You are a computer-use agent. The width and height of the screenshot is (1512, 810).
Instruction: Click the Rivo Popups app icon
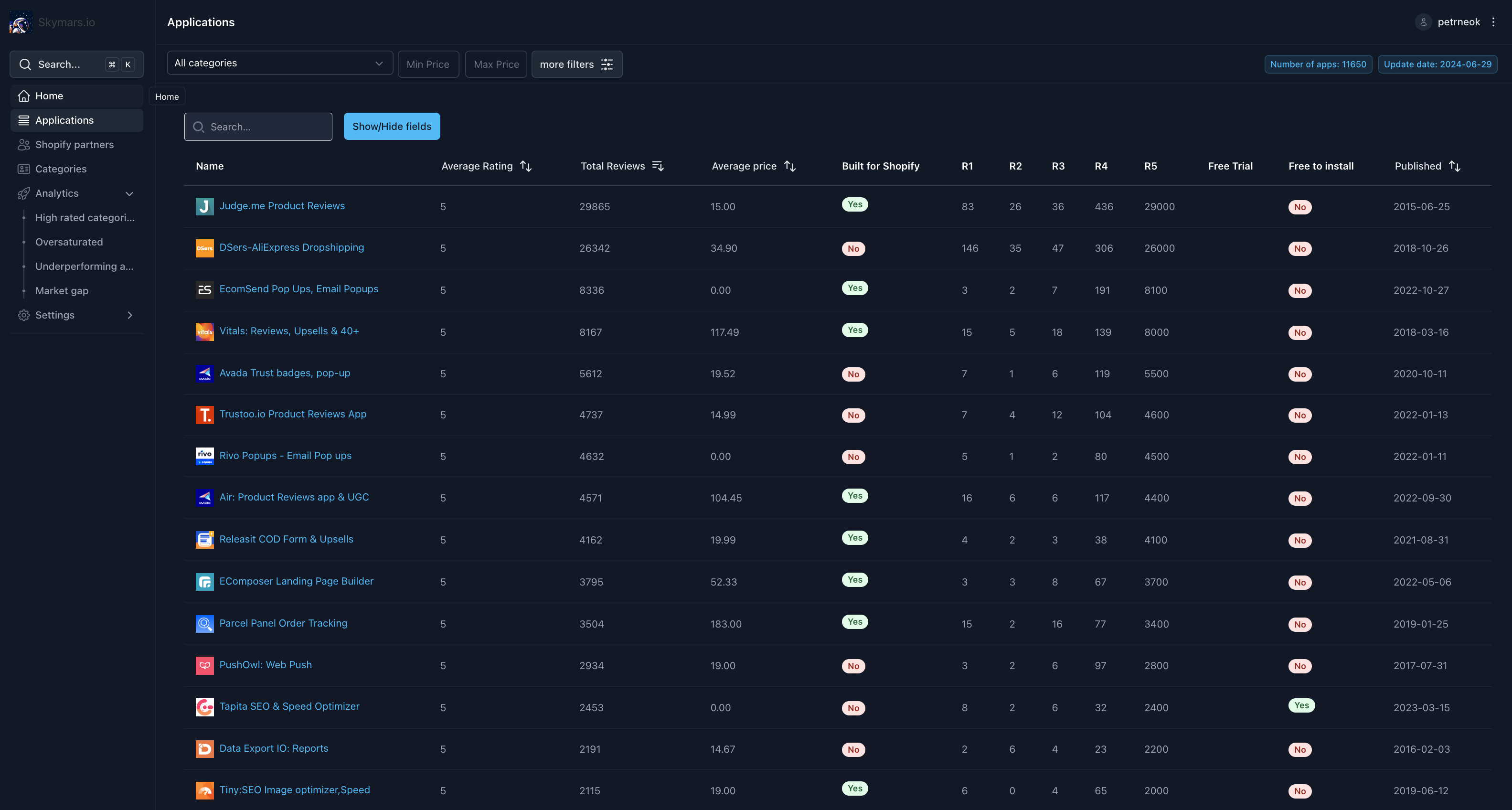[205, 457]
